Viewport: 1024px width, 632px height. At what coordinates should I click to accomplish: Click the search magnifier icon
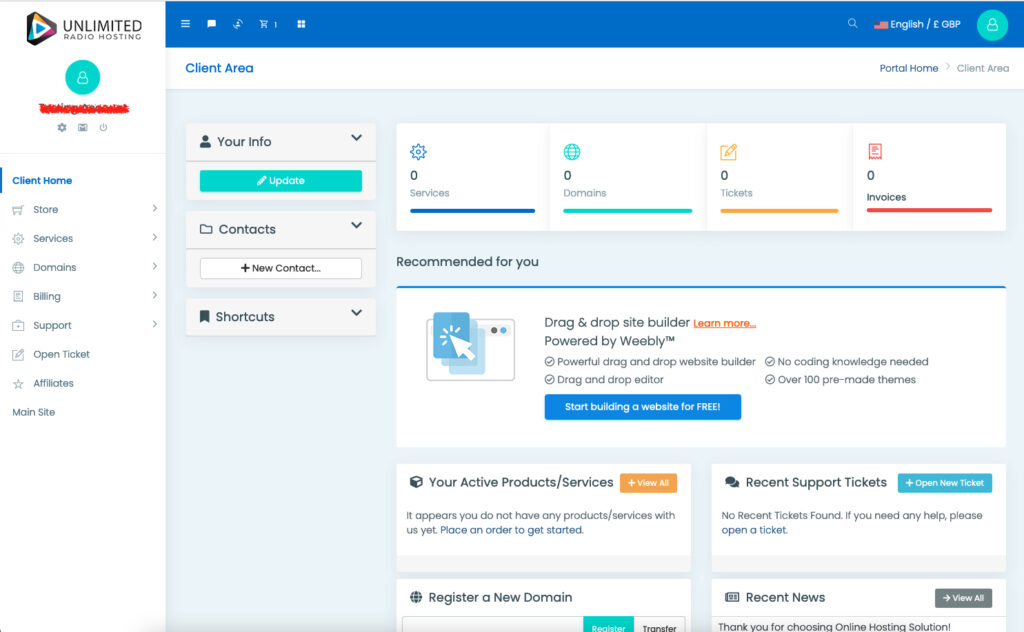(852, 23)
